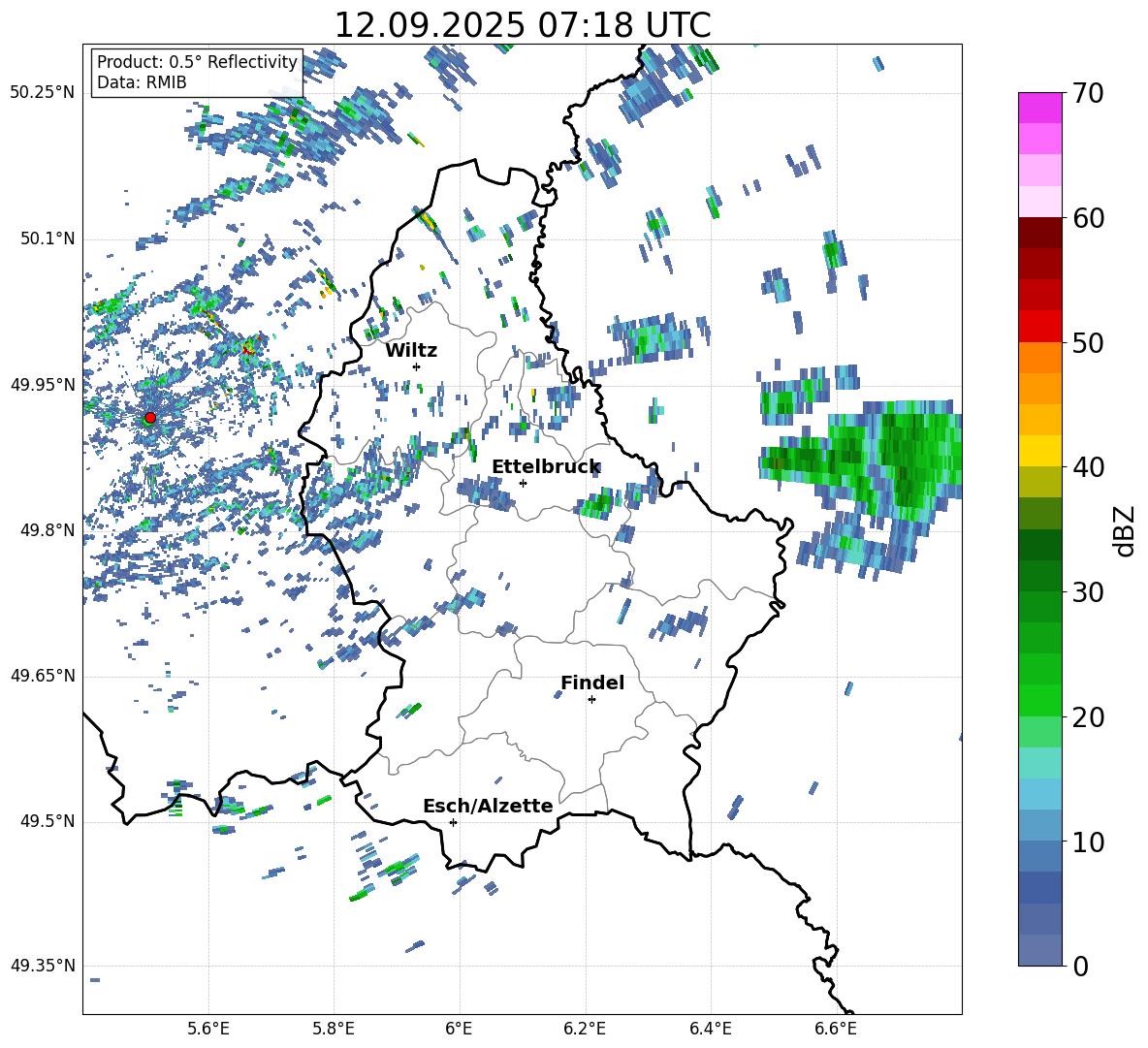Click the title '12.09.2025 07:18 UTC'
1148x1048 pixels.
523,25
